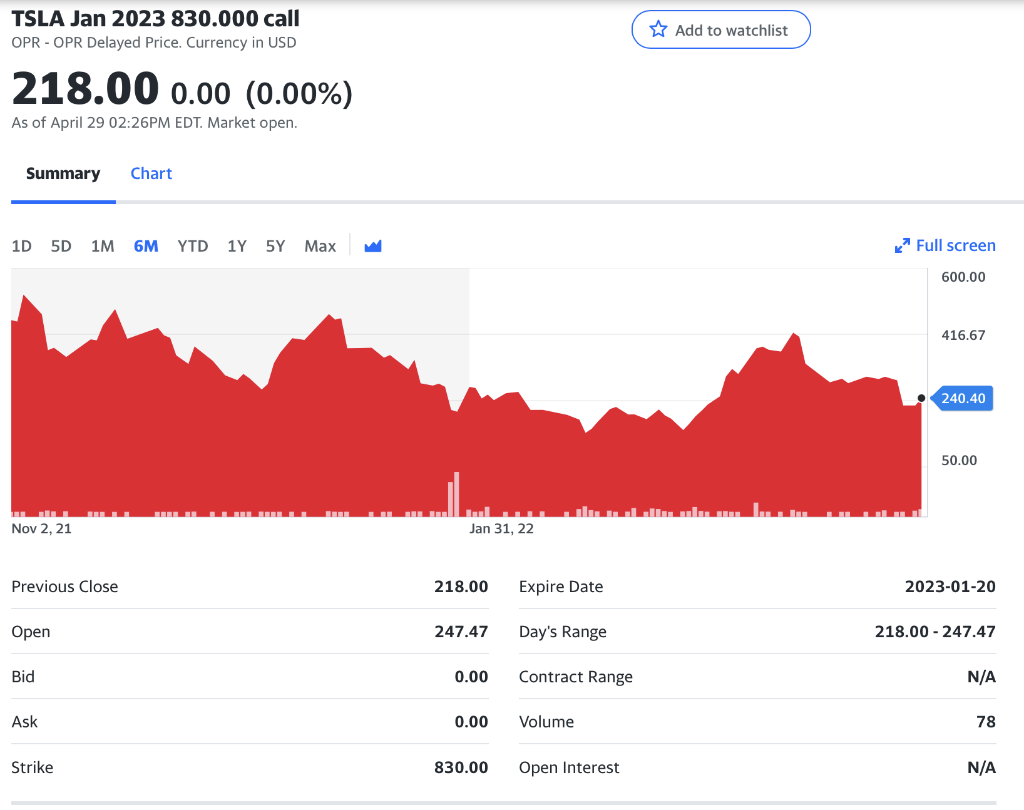Screen dimensions: 1024x810
Task: Click the 240.40 current price marker
Action: click(962, 398)
